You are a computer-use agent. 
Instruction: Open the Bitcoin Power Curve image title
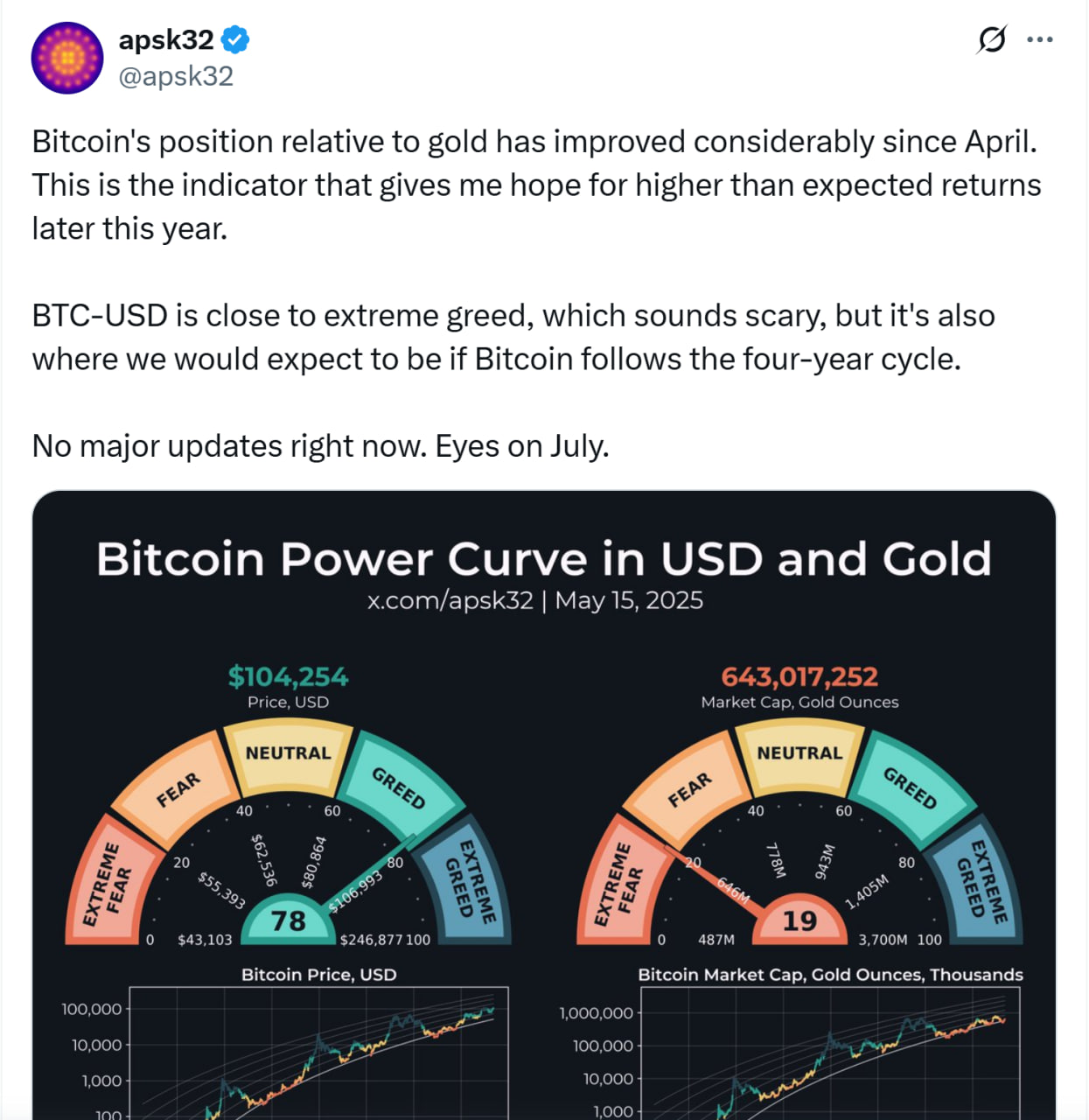tap(543, 558)
